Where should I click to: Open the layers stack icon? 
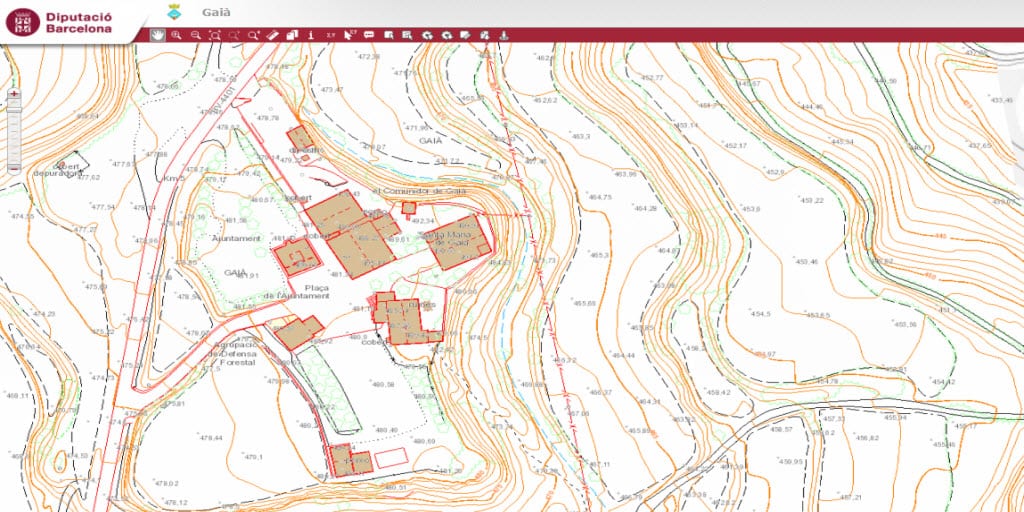click(292, 35)
